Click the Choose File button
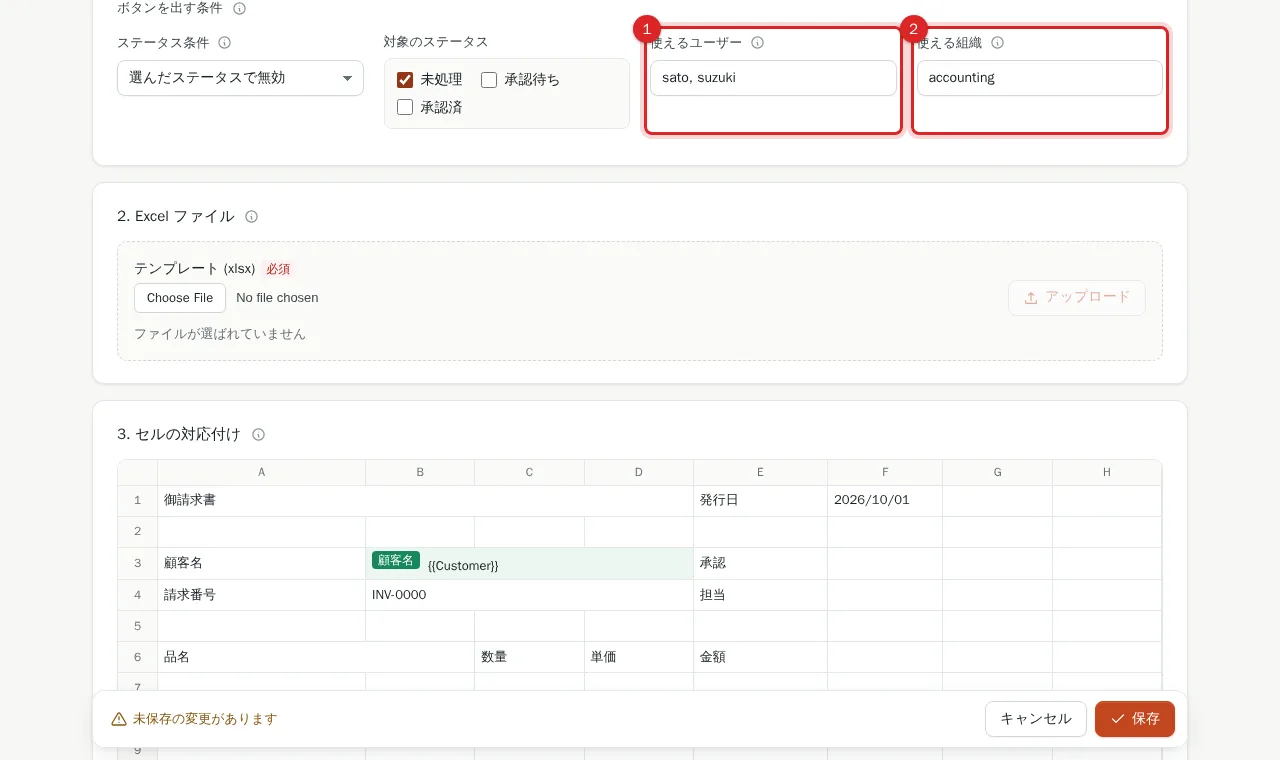The image size is (1280, 760). point(180,298)
